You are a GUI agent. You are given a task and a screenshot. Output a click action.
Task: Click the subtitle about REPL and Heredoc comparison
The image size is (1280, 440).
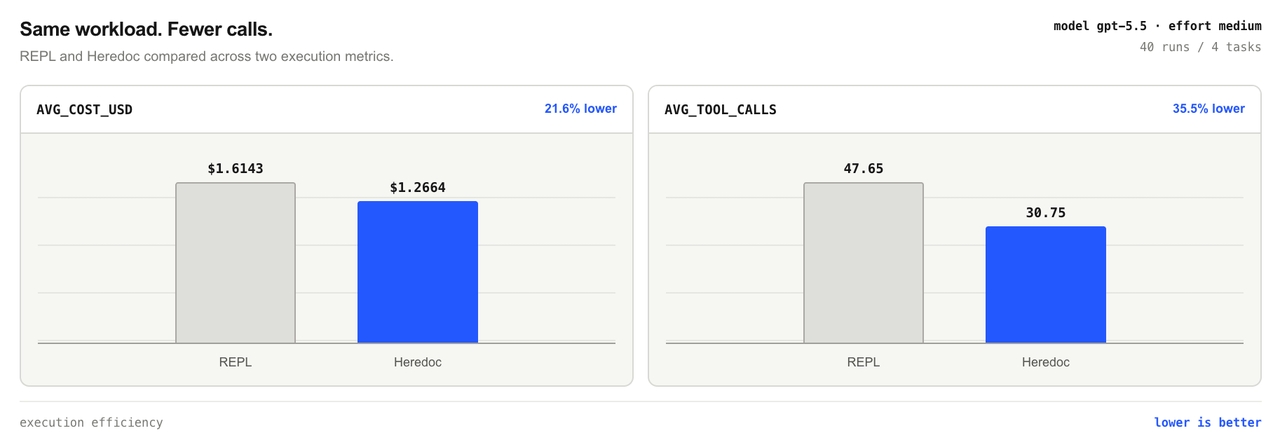click(x=207, y=57)
